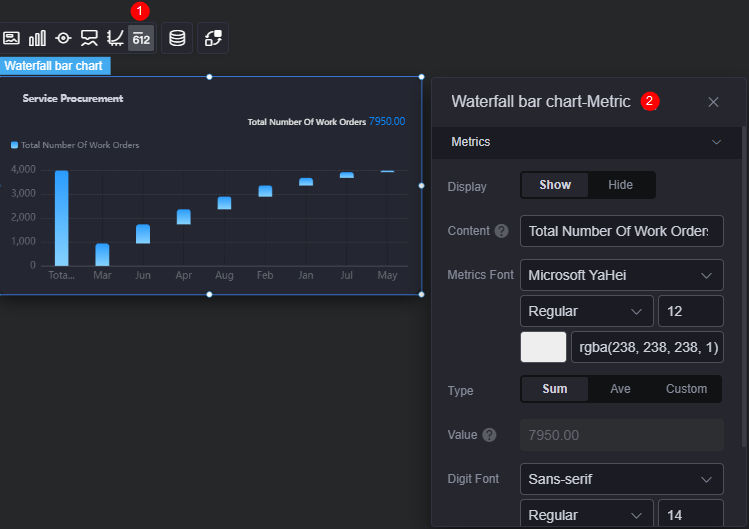Screen dimensions: 749x529
Task: Open the axis settings toolbar icon
Action: point(115,38)
